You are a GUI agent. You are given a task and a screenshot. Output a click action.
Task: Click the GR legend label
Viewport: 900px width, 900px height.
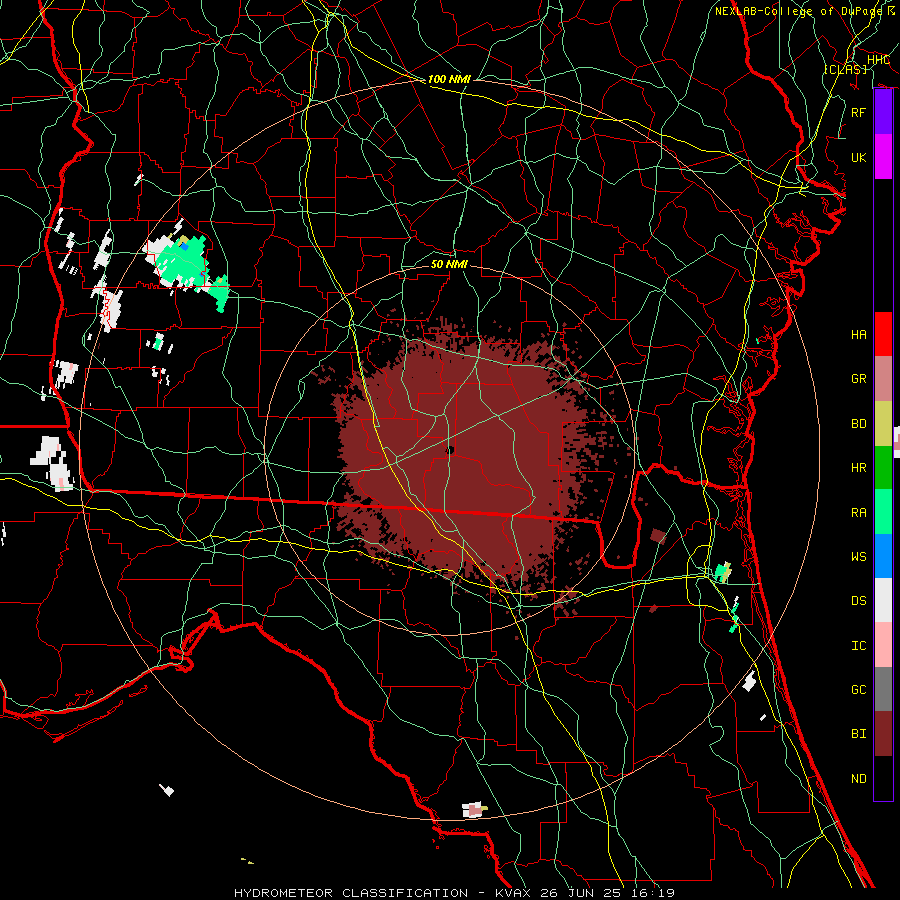859,379
